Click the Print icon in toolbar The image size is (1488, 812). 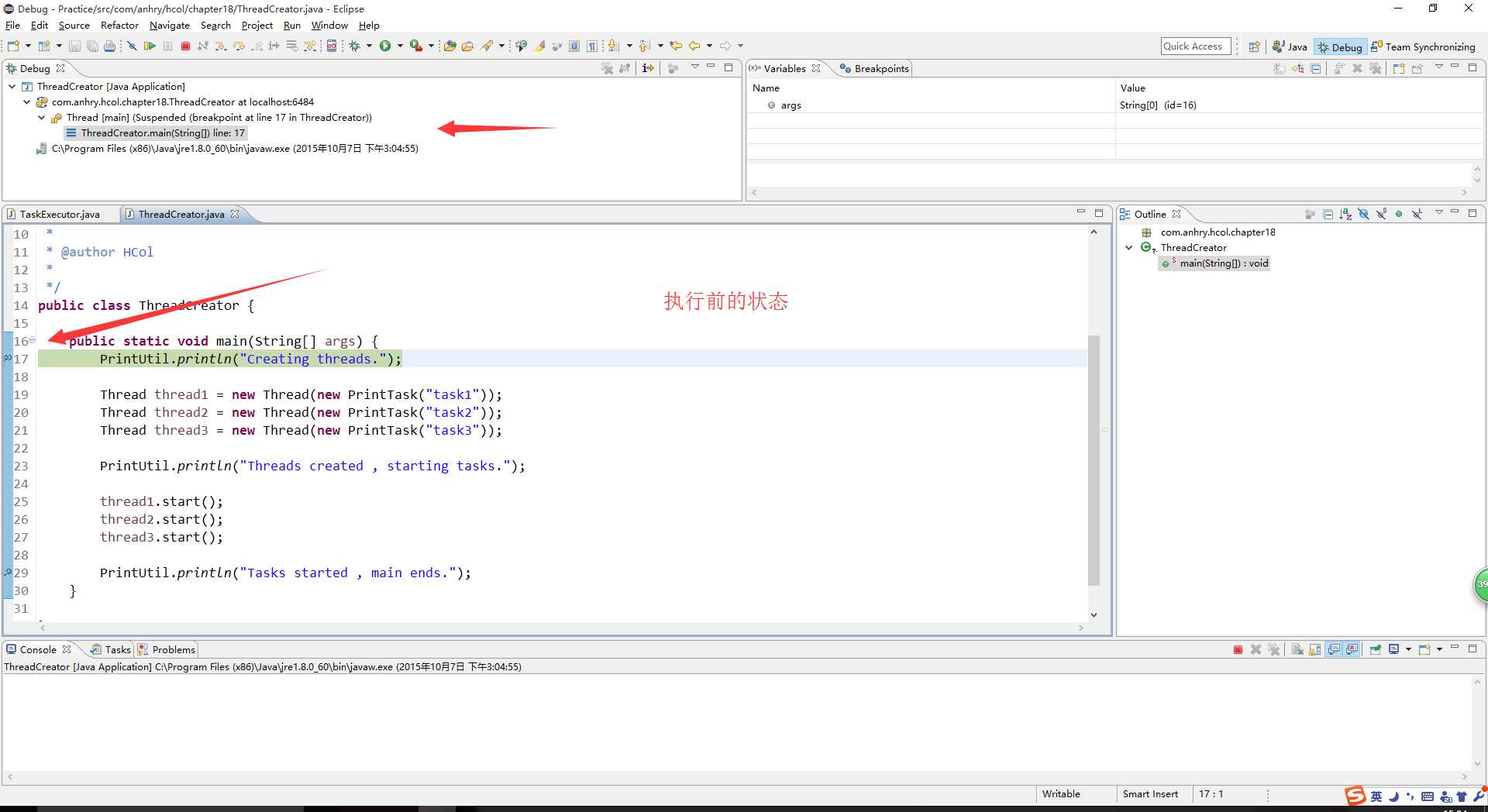pos(109,46)
